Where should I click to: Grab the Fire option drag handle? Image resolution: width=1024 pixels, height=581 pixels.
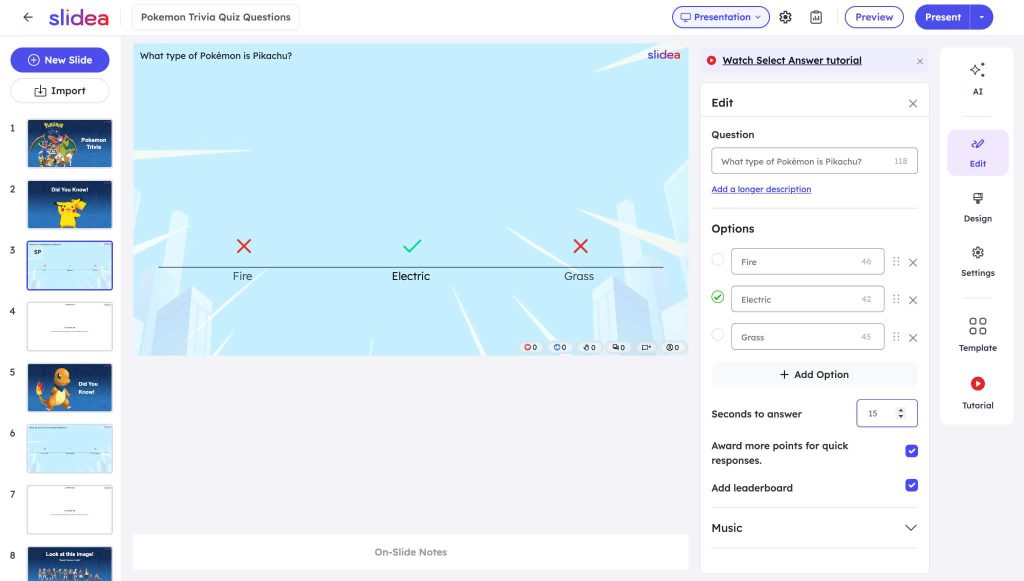pyautogui.click(x=896, y=261)
